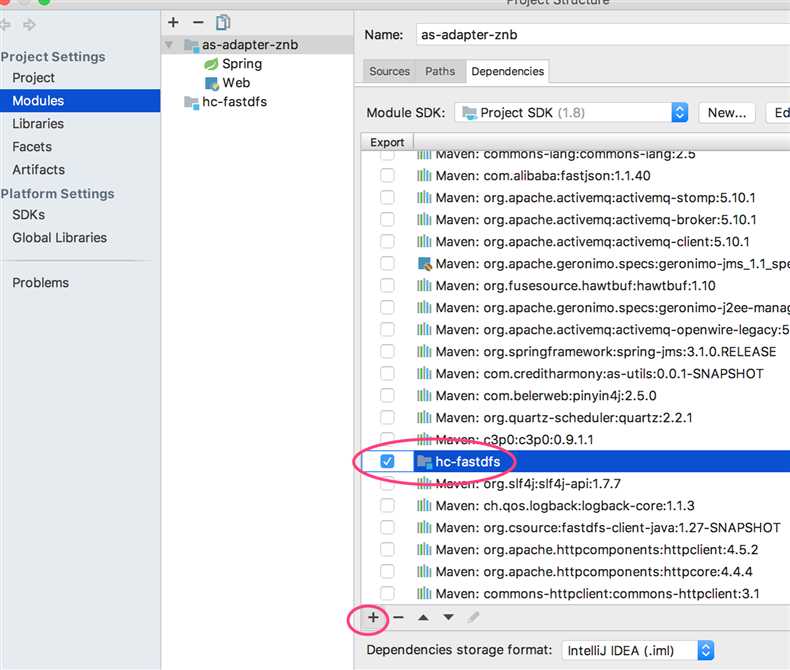Check export for fastdfs-client-java:1.27-SNAPSHOT
790x670 pixels.
[387, 527]
